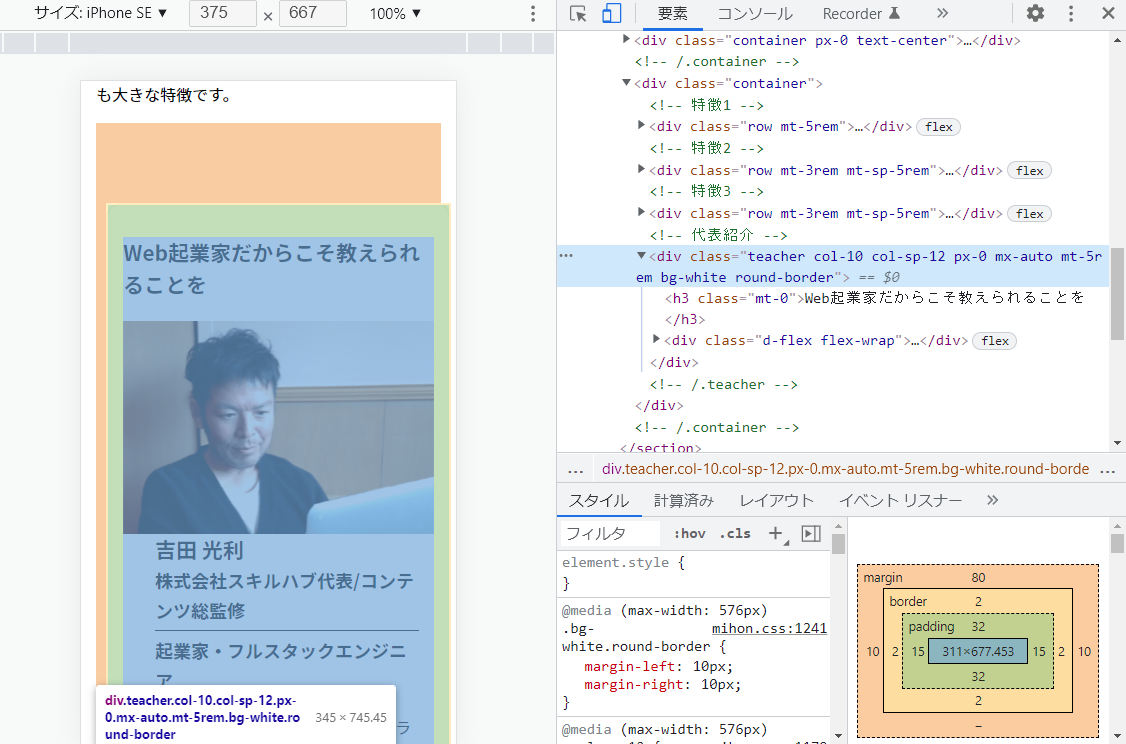Image resolution: width=1126 pixels, height=744 pixels.
Task: Toggle the device toolbar icon
Action: [612, 14]
